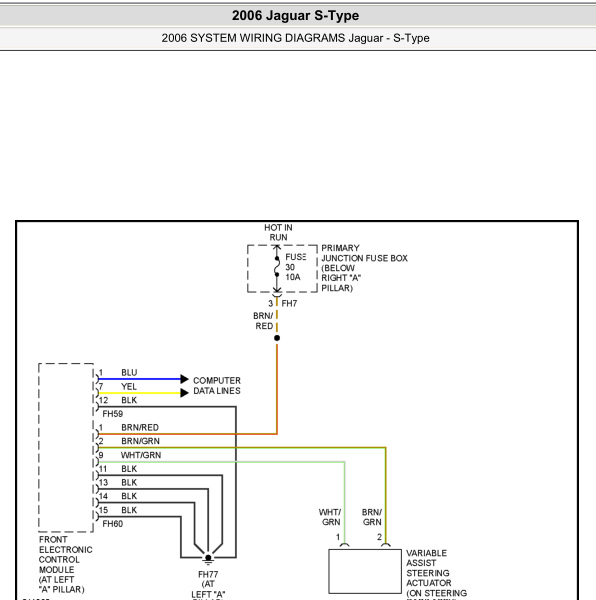Viewport: 596px width, 600px height.
Task: Select the "WHT/GRN" label at module pin 9
Action: click(141, 455)
